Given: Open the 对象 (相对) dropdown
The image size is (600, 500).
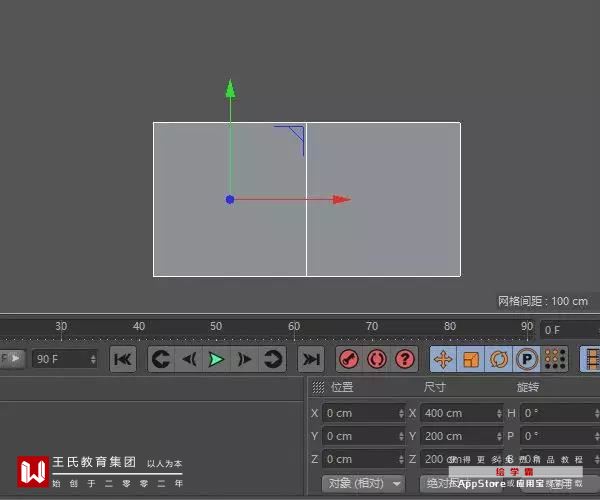Looking at the screenshot, I should coord(363,484).
